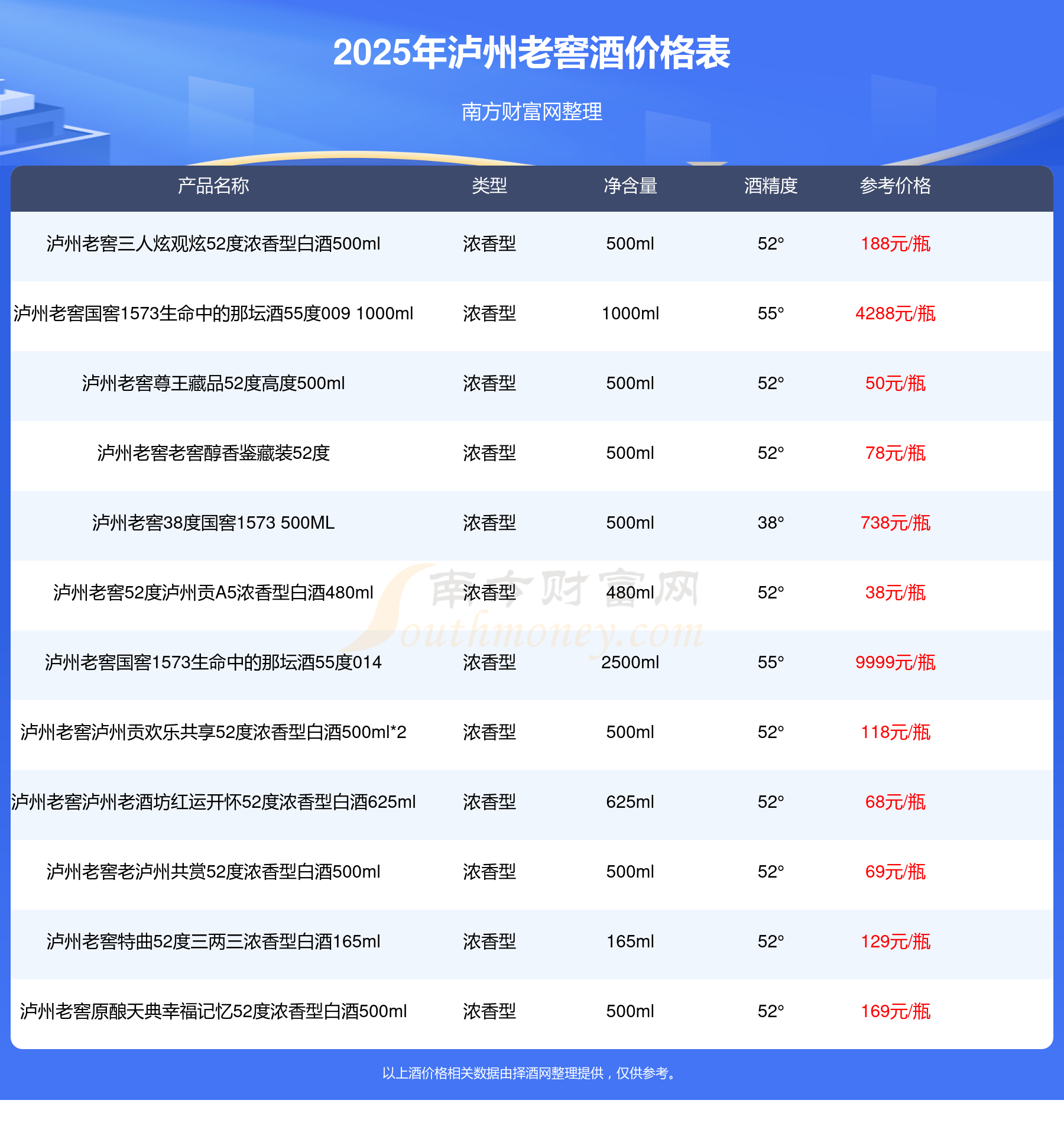The image size is (1064, 1126).
Task: Click the 1000ml volume cell
Action: (630, 313)
